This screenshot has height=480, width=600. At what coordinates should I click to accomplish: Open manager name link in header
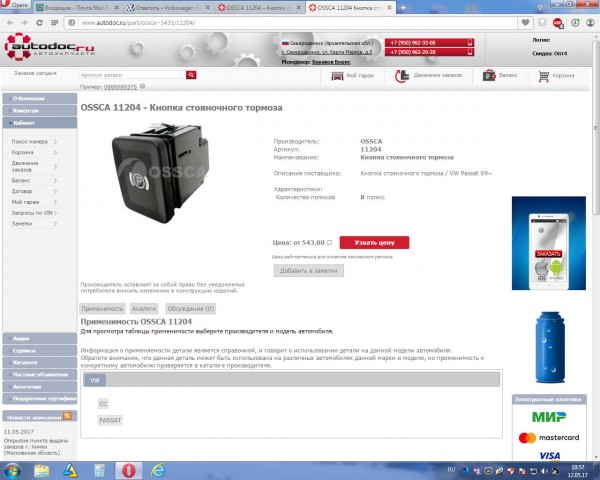[x=331, y=62]
